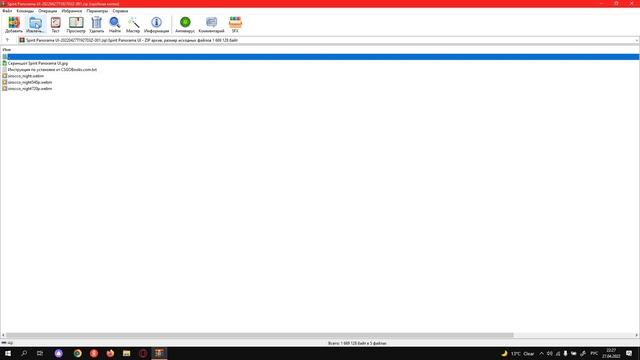Show hidden system tray icons chevron

point(542,353)
